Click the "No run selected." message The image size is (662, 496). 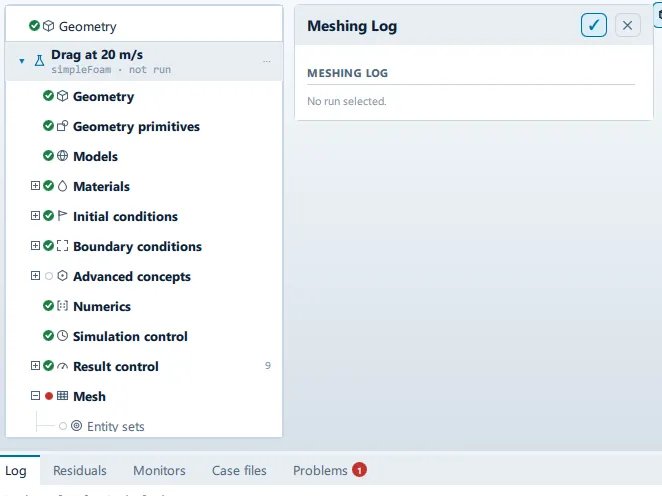347,101
